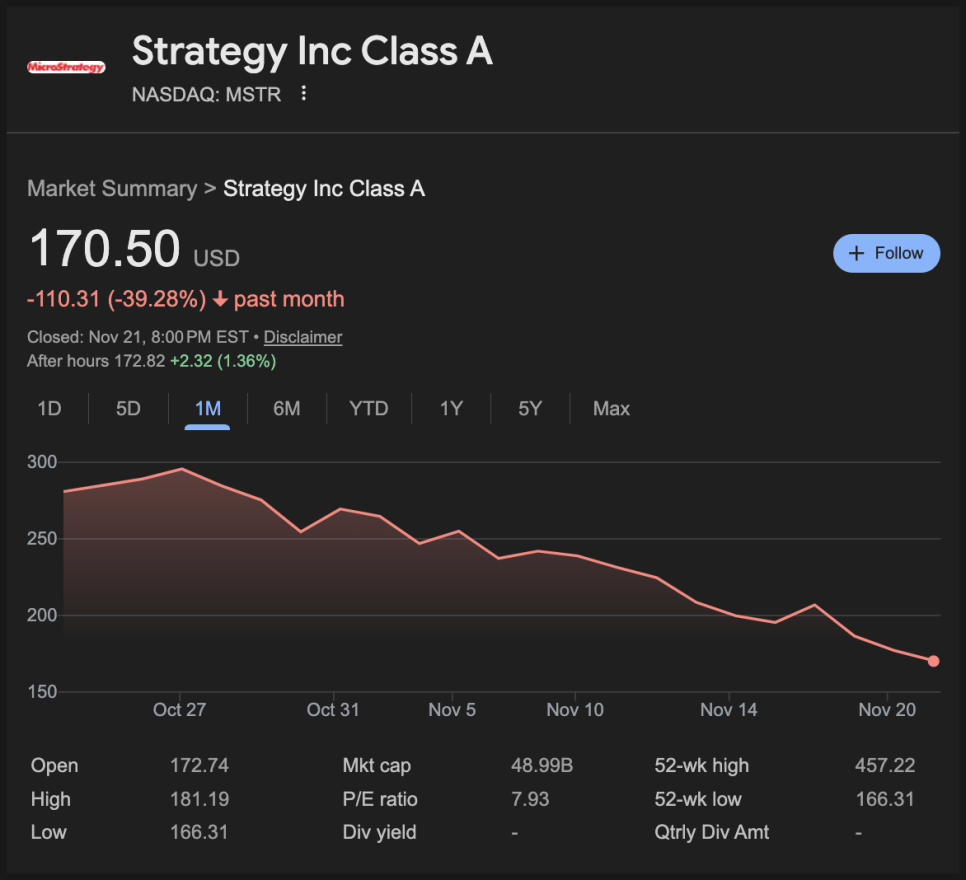The width and height of the screenshot is (966, 880).
Task: Click the 170.50 current price
Action: coord(105,249)
